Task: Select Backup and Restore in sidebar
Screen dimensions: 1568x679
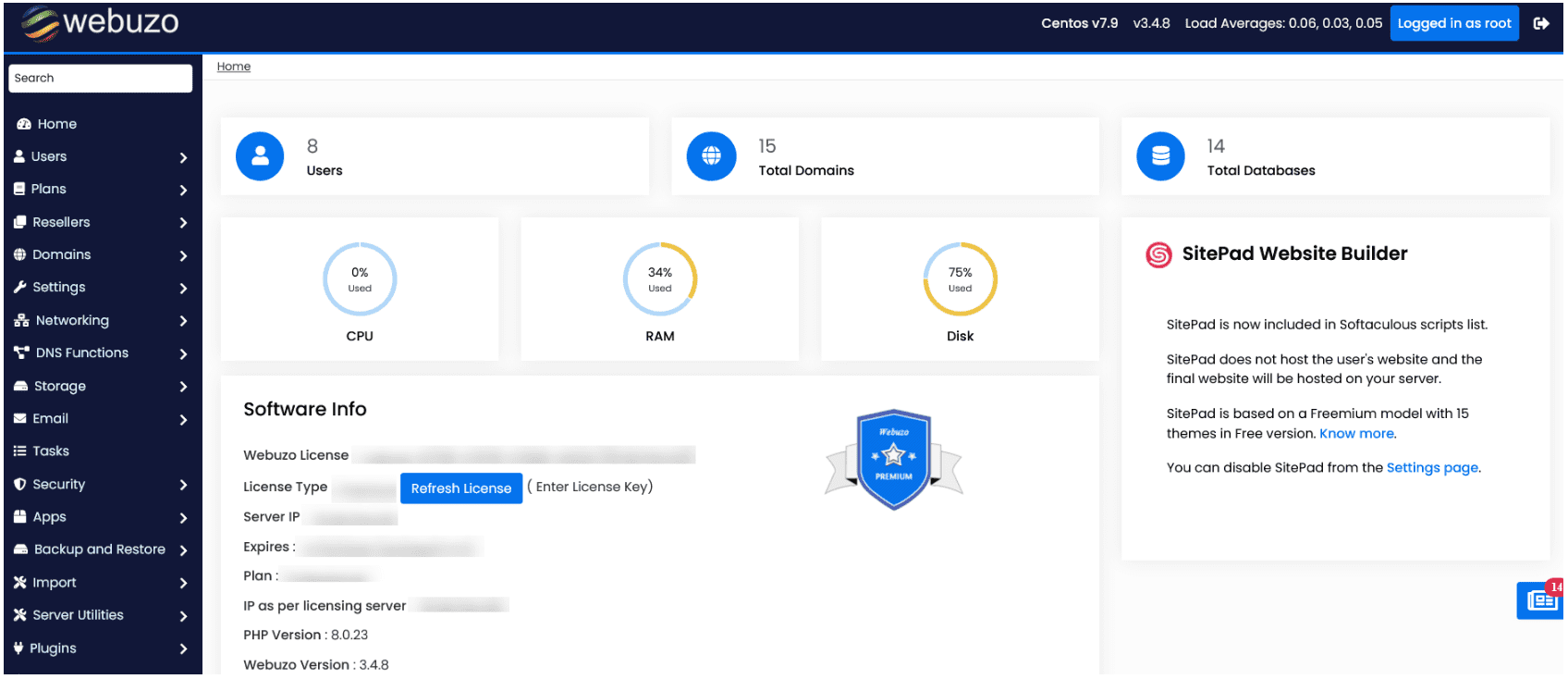Action: coord(102,549)
